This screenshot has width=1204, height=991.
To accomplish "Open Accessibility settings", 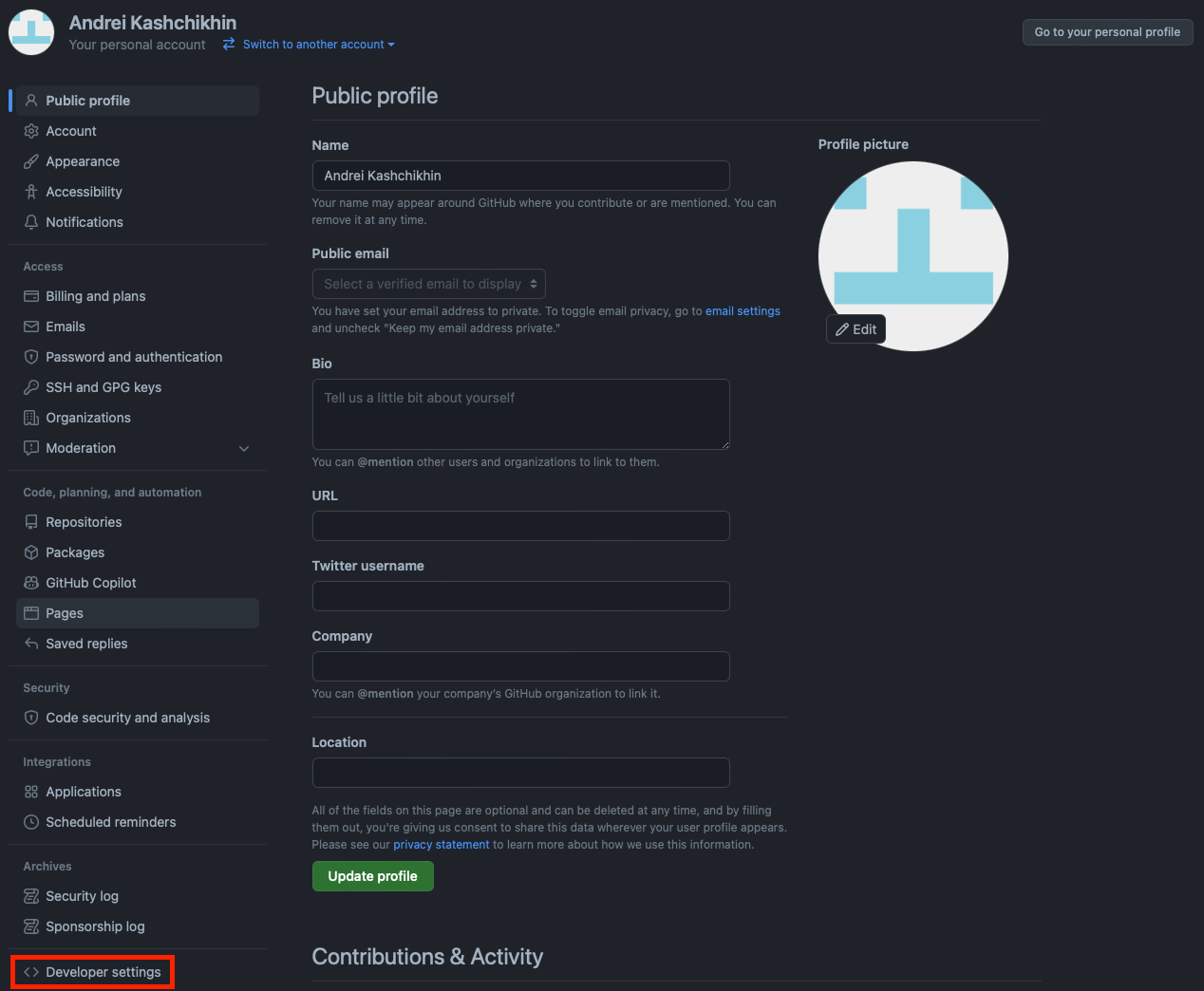I will [x=138, y=192].
